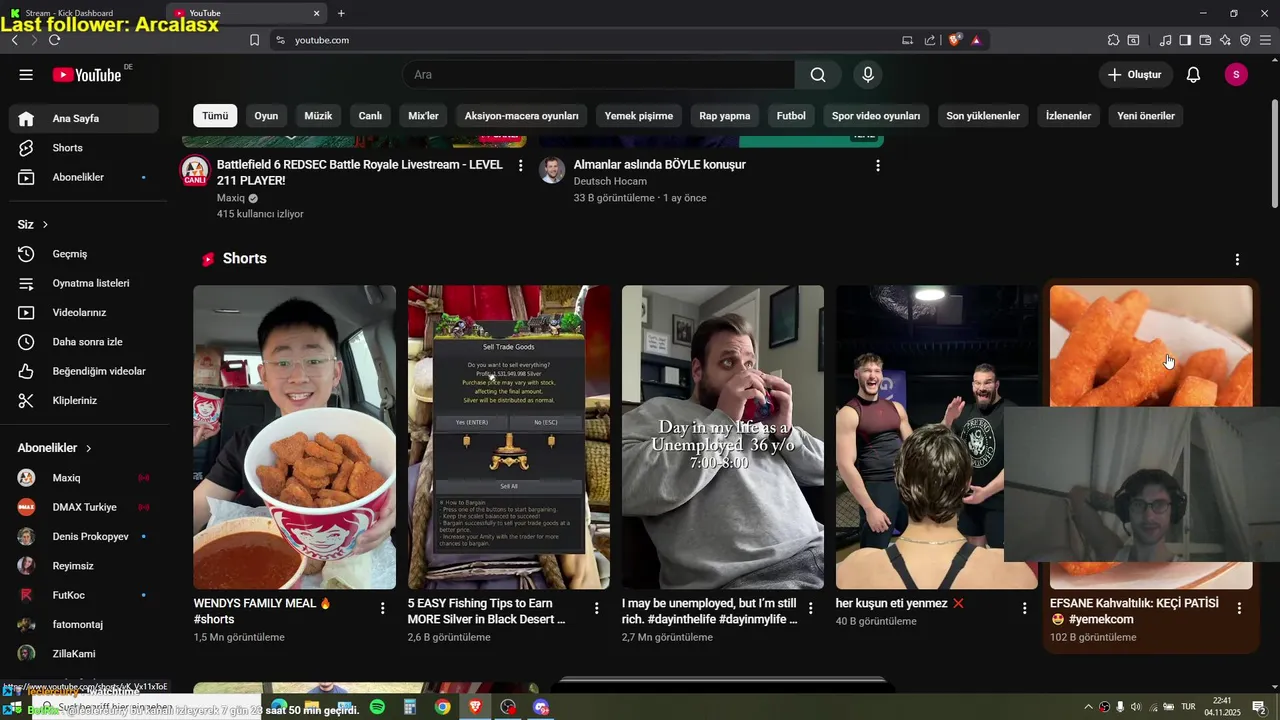Open Klipleriniz in sidebar
The width and height of the screenshot is (1280, 720).
coord(84,400)
